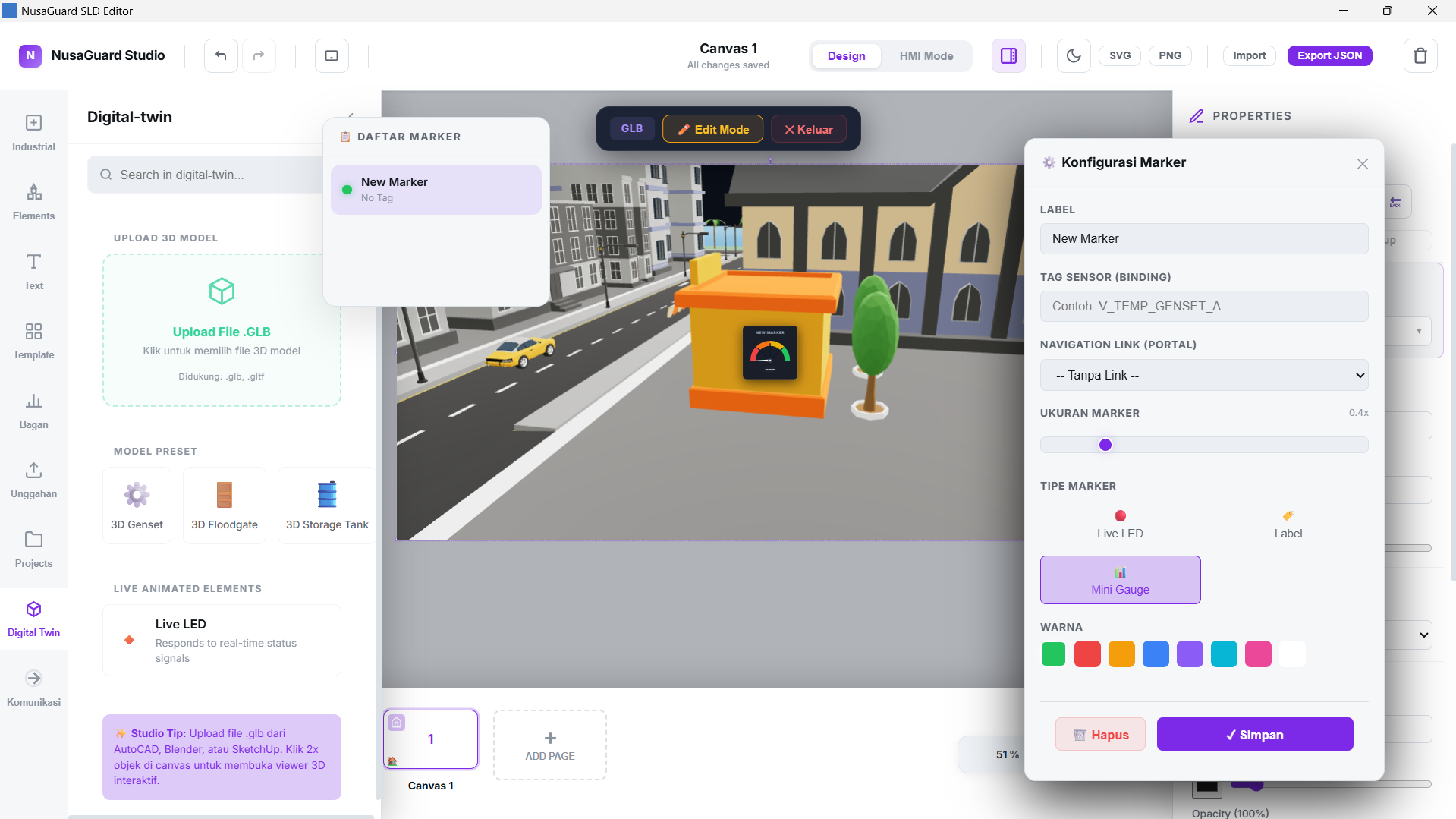Screen dimensions: 1456x819
Task: Switch to dark mode moon icon
Action: pos(1074,55)
